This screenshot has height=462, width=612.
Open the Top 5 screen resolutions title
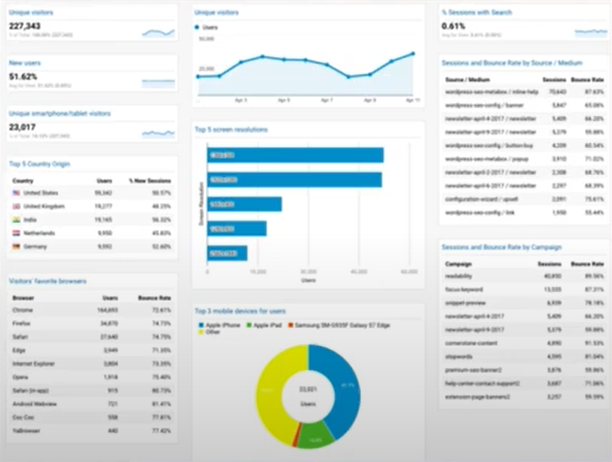pos(231,130)
